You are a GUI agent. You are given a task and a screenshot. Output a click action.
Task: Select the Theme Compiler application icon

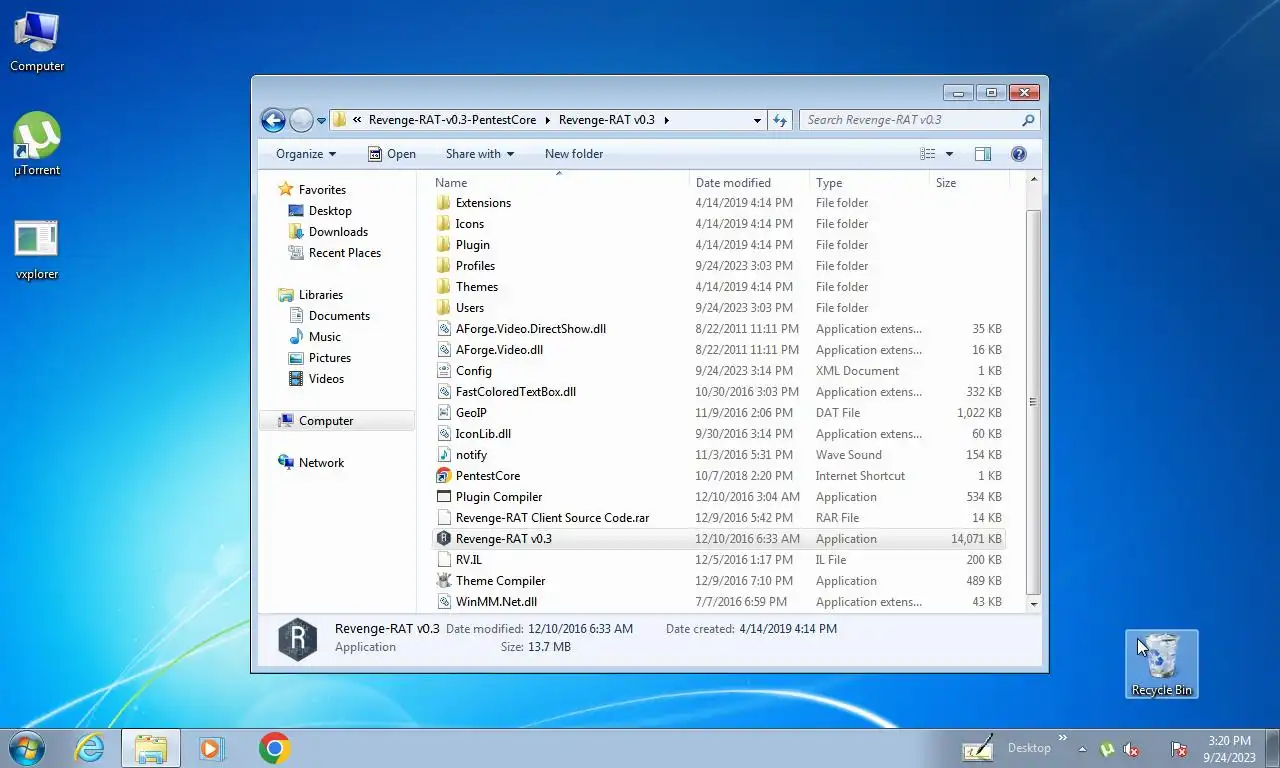coord(445,581)
